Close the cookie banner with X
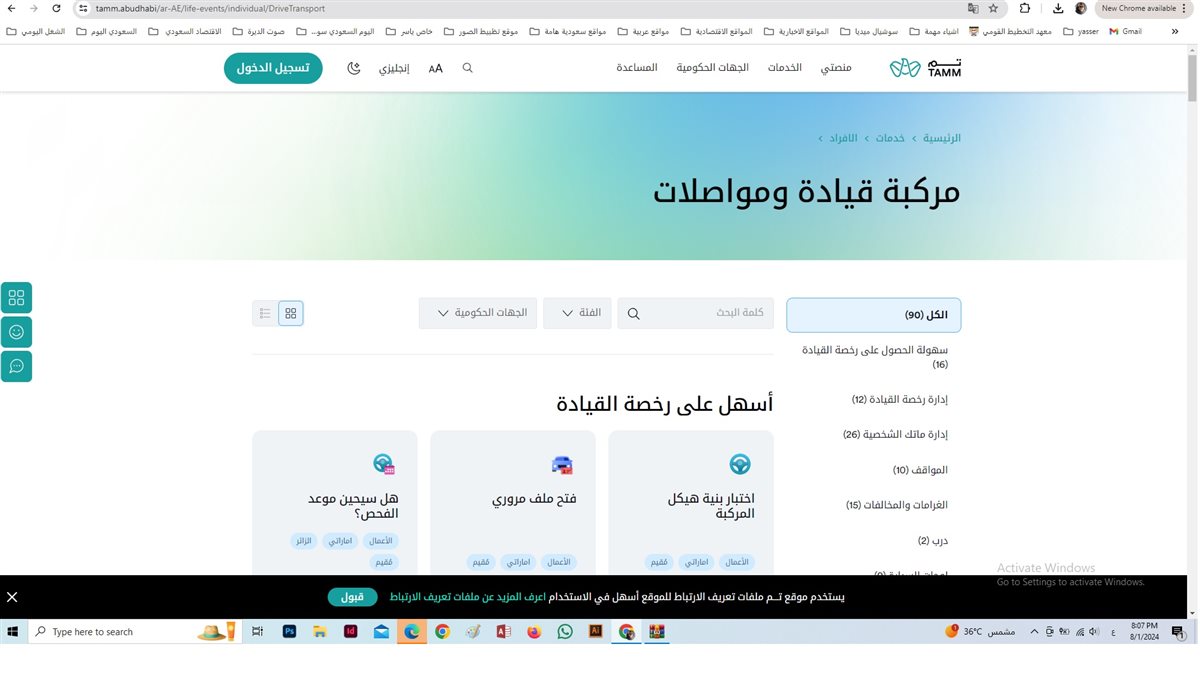 (x=12, y=597)
